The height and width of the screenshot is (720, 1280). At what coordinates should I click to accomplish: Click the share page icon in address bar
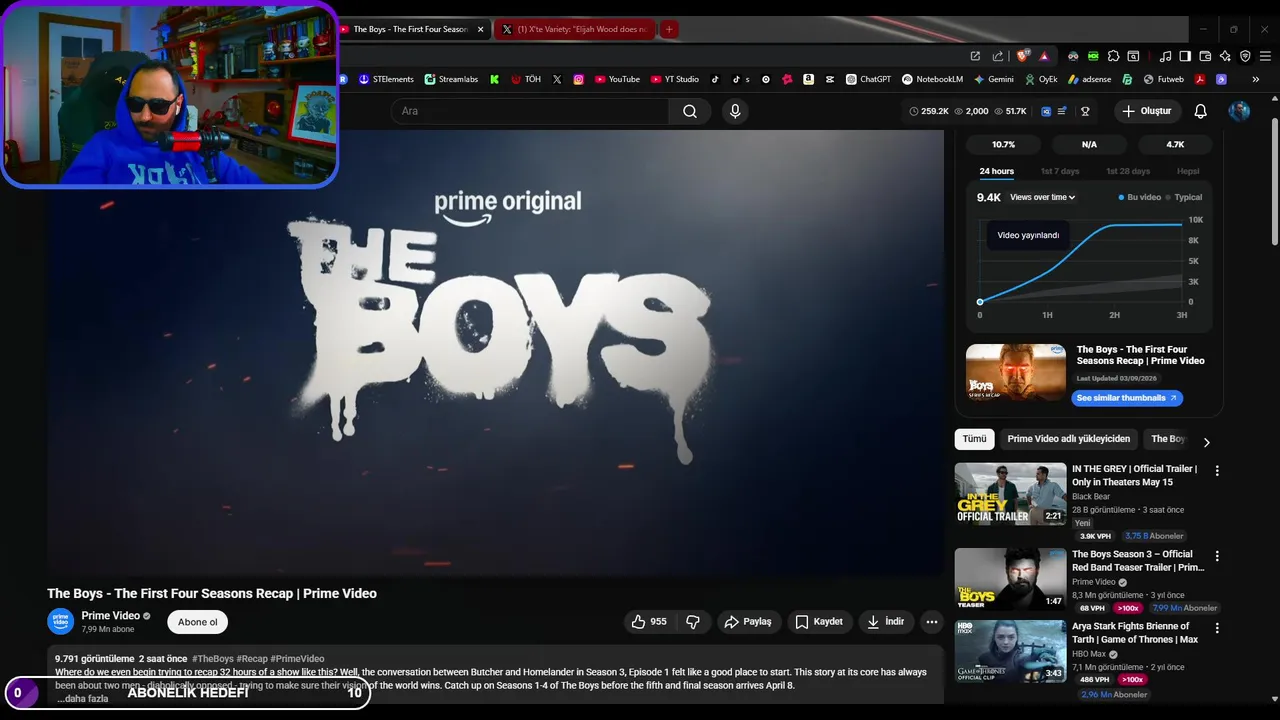click(997, 56)
